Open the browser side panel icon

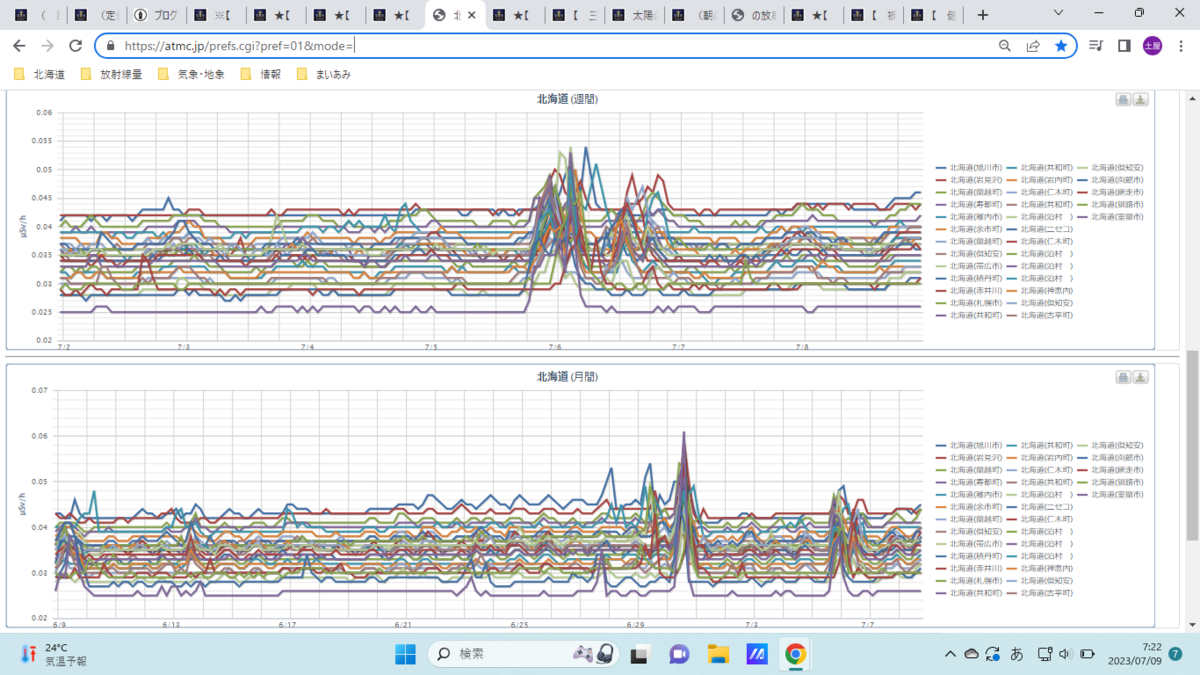(1124, 46)
